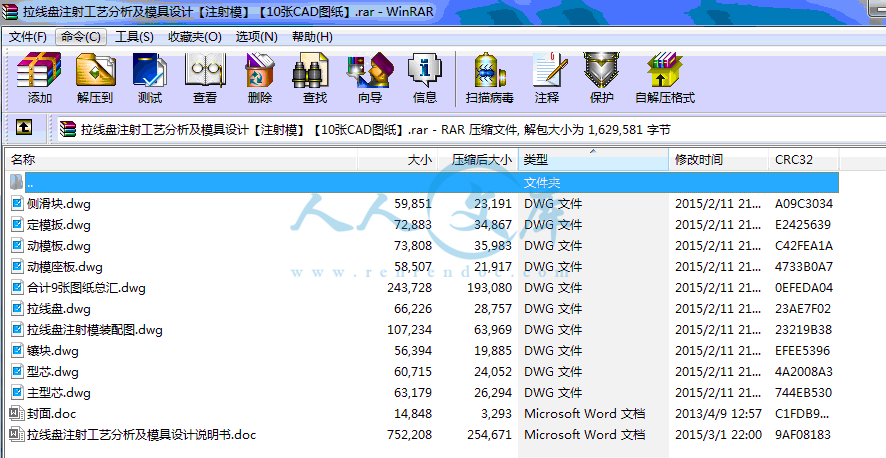Select the file 合计9张图纸总汇.dwg
886x458 pixels.
point(86,288)
